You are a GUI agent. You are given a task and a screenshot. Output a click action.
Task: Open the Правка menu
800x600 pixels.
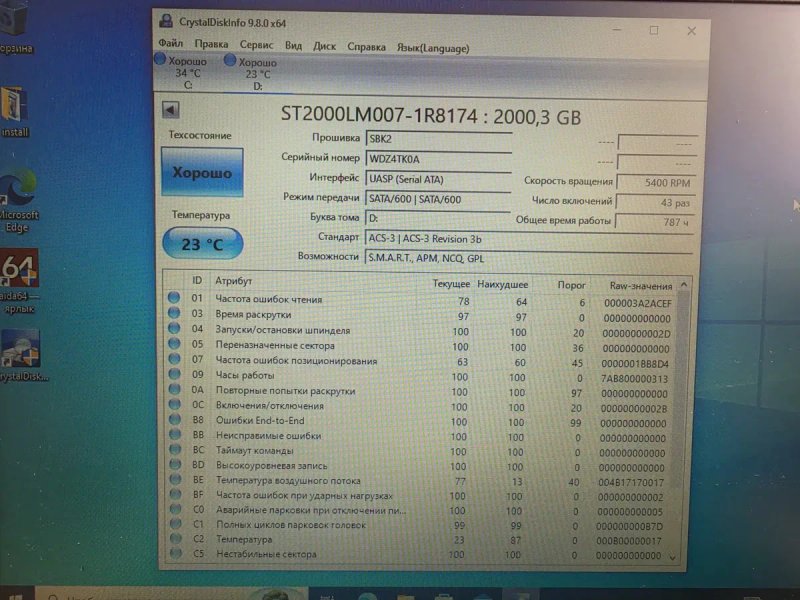coord(211,44)
